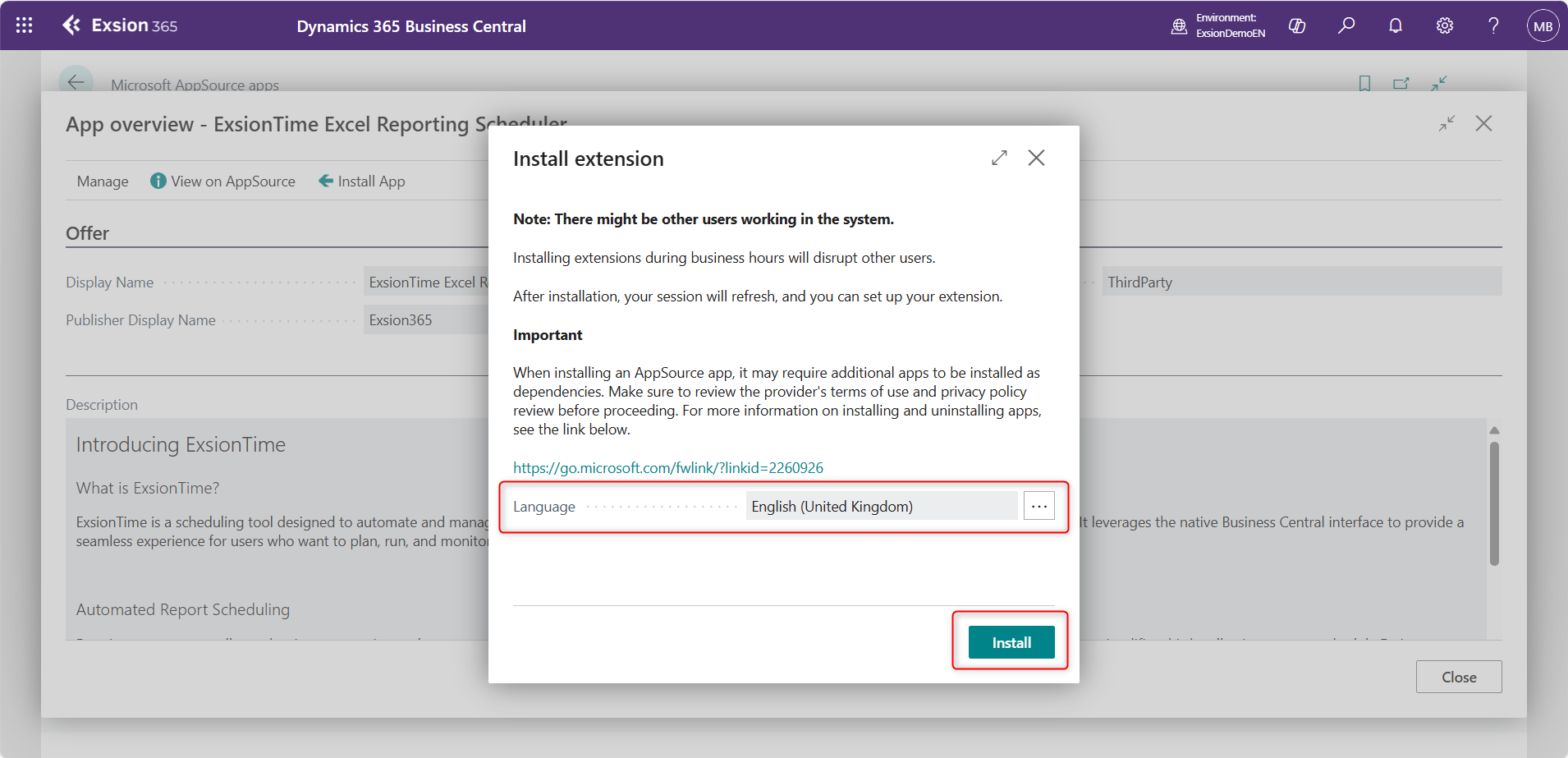This screenshot has height=758, width=1568.
Task: Bookmark the Microsoft AppSource apps page
Action: [x=1364, y=83]
